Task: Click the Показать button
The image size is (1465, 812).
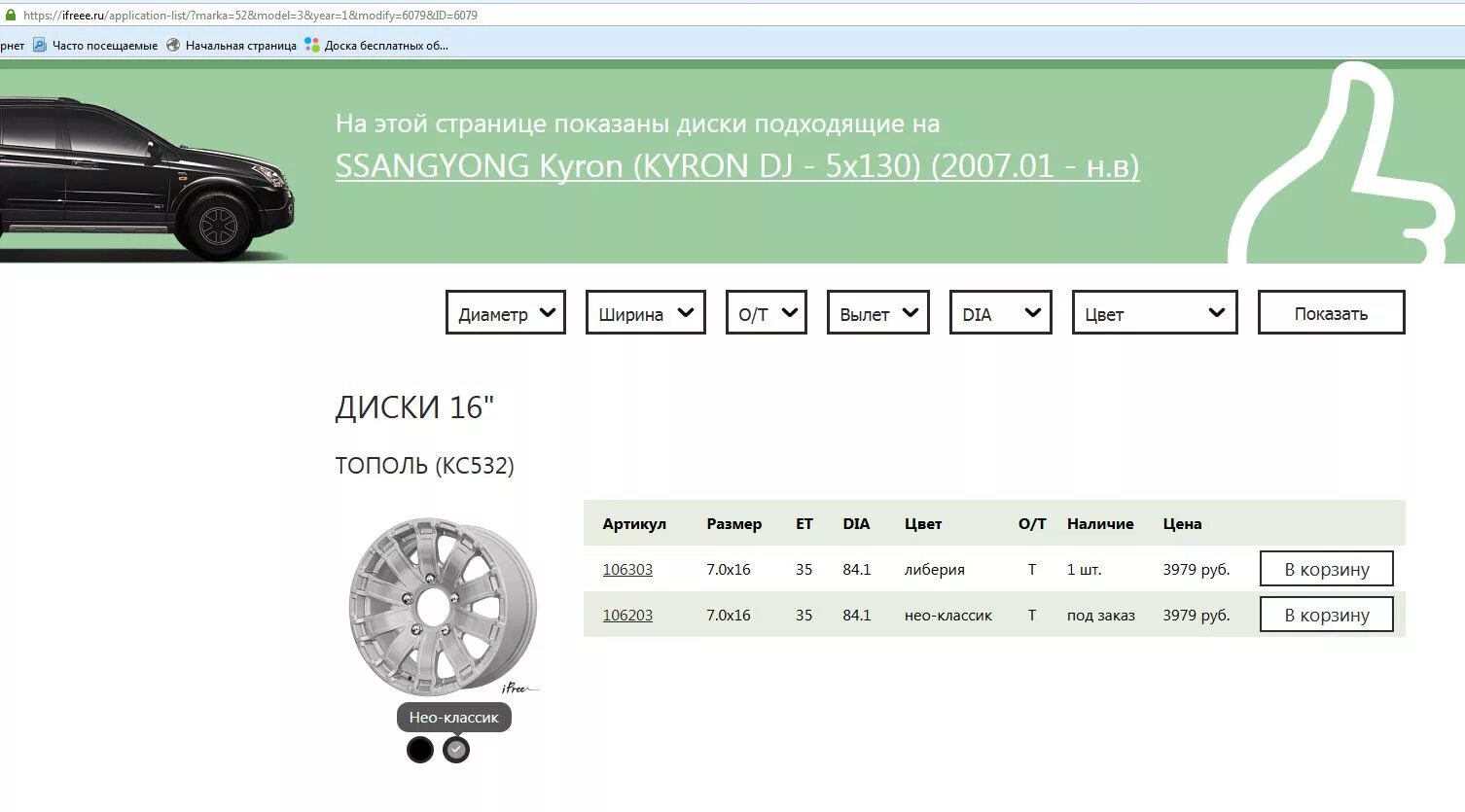Action: (1332, 313)
